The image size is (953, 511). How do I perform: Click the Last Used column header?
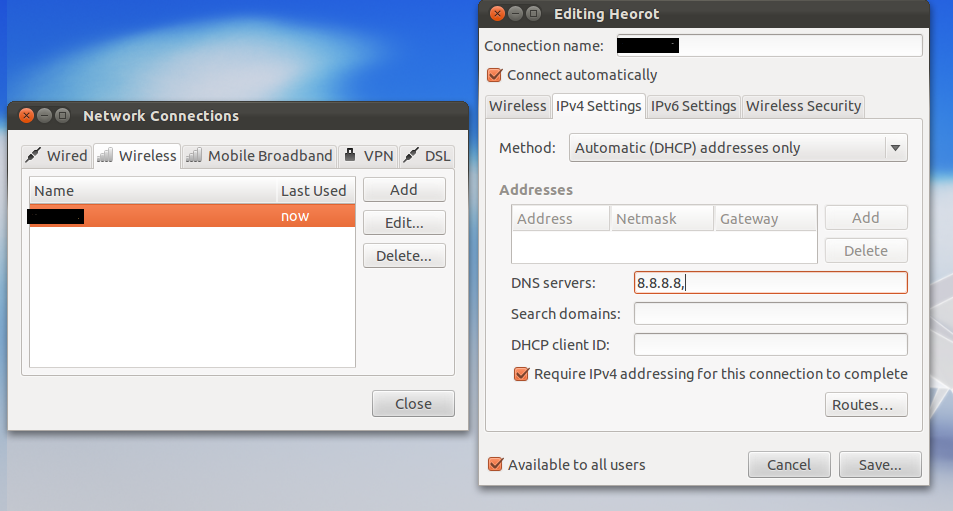[x=315, y=191]
